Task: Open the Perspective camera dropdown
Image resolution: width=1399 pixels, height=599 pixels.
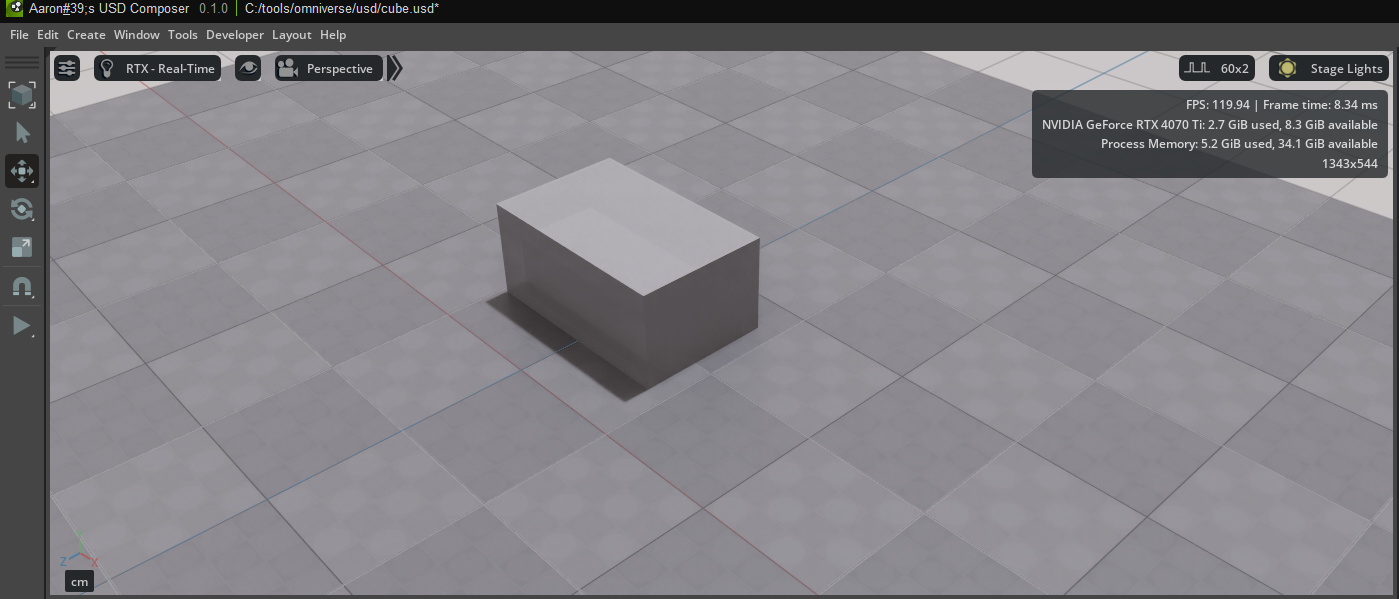Action: 328,68
